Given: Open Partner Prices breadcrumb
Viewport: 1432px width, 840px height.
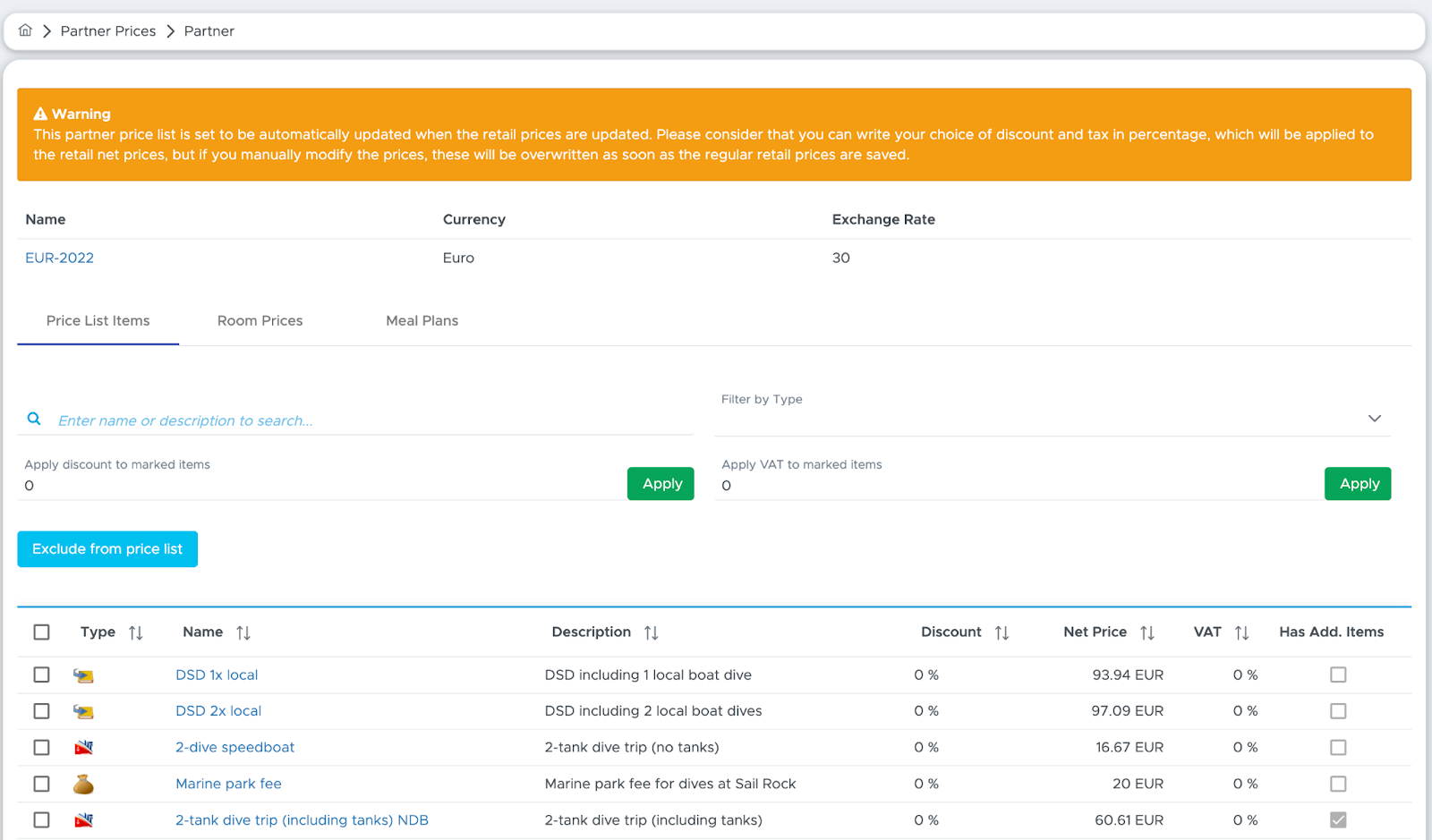Looking at the screenshot, I should click(108, 30).
